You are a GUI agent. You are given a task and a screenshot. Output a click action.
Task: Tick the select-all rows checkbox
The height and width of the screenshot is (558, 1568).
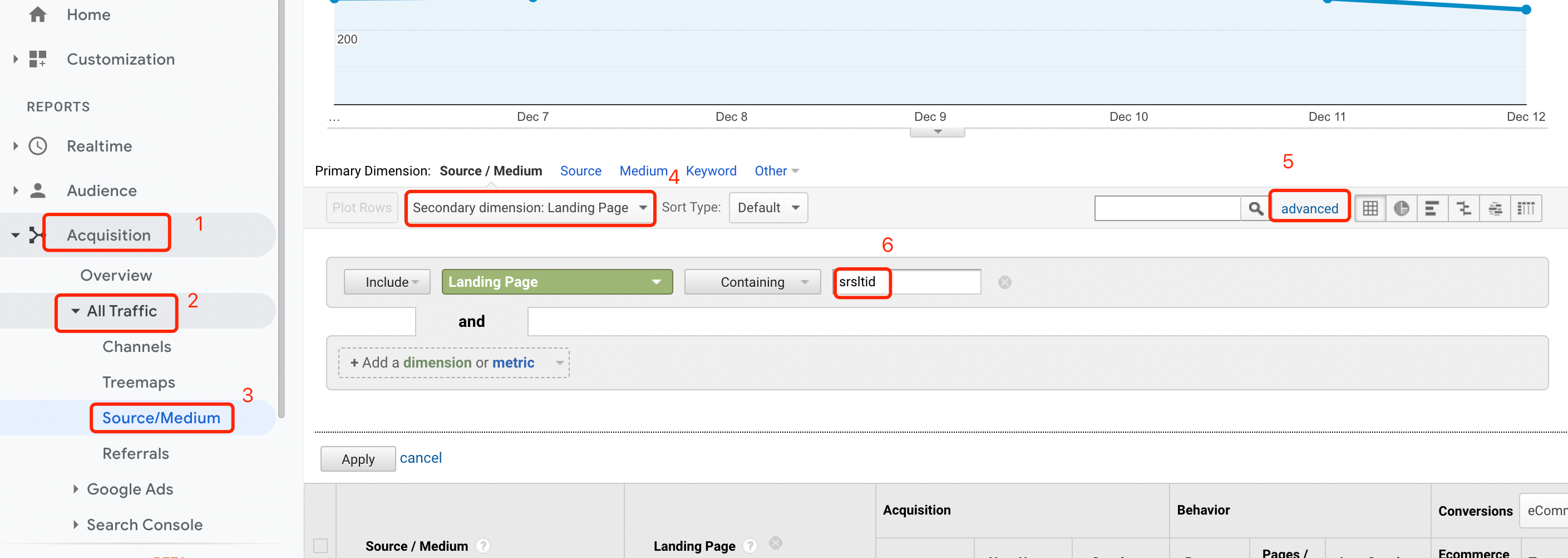320,545
